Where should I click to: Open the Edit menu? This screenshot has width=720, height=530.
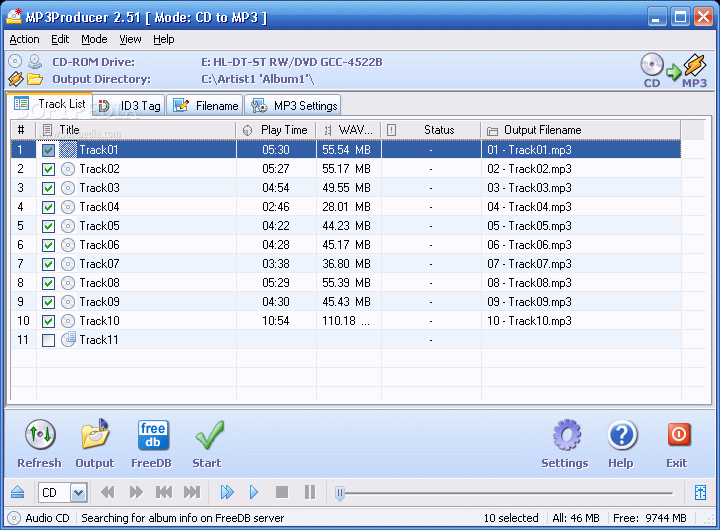[60, 39]
